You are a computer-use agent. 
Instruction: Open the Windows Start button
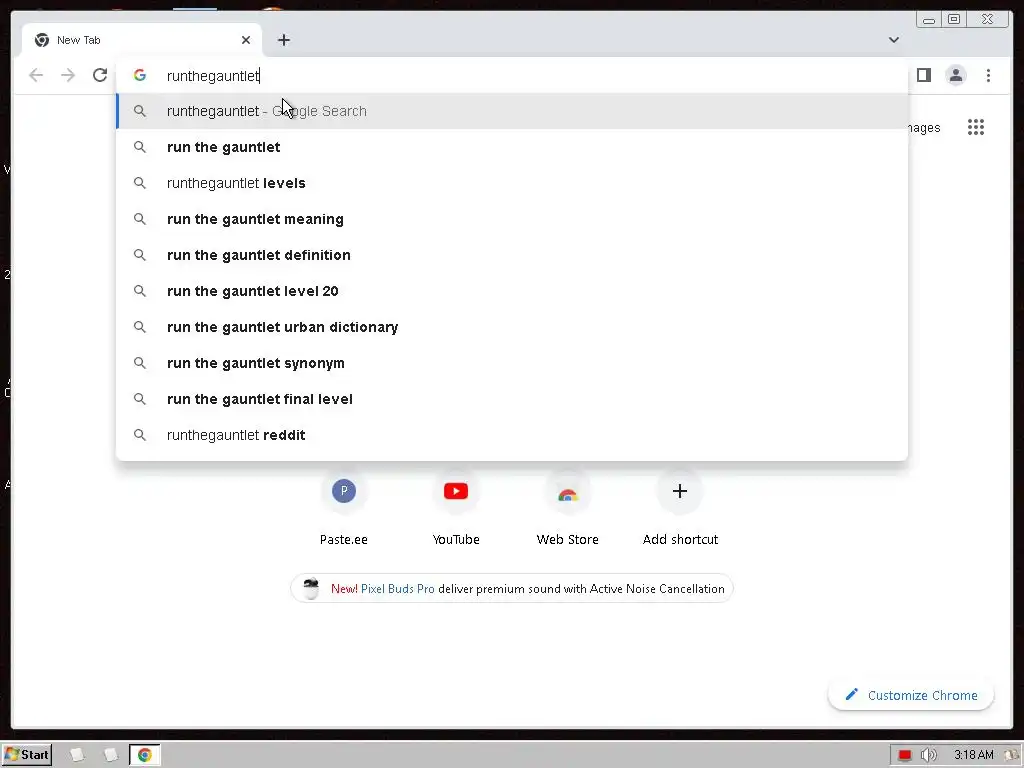26,755
